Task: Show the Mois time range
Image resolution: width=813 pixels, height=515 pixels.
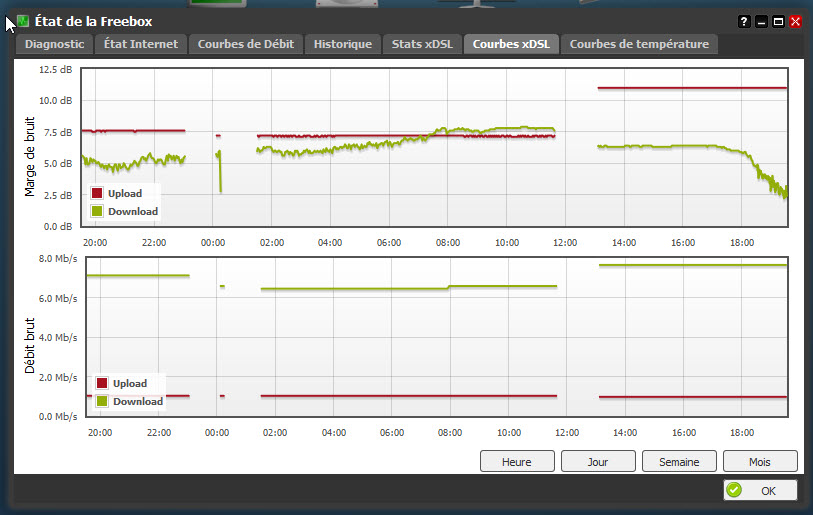Action: (760, 462)
